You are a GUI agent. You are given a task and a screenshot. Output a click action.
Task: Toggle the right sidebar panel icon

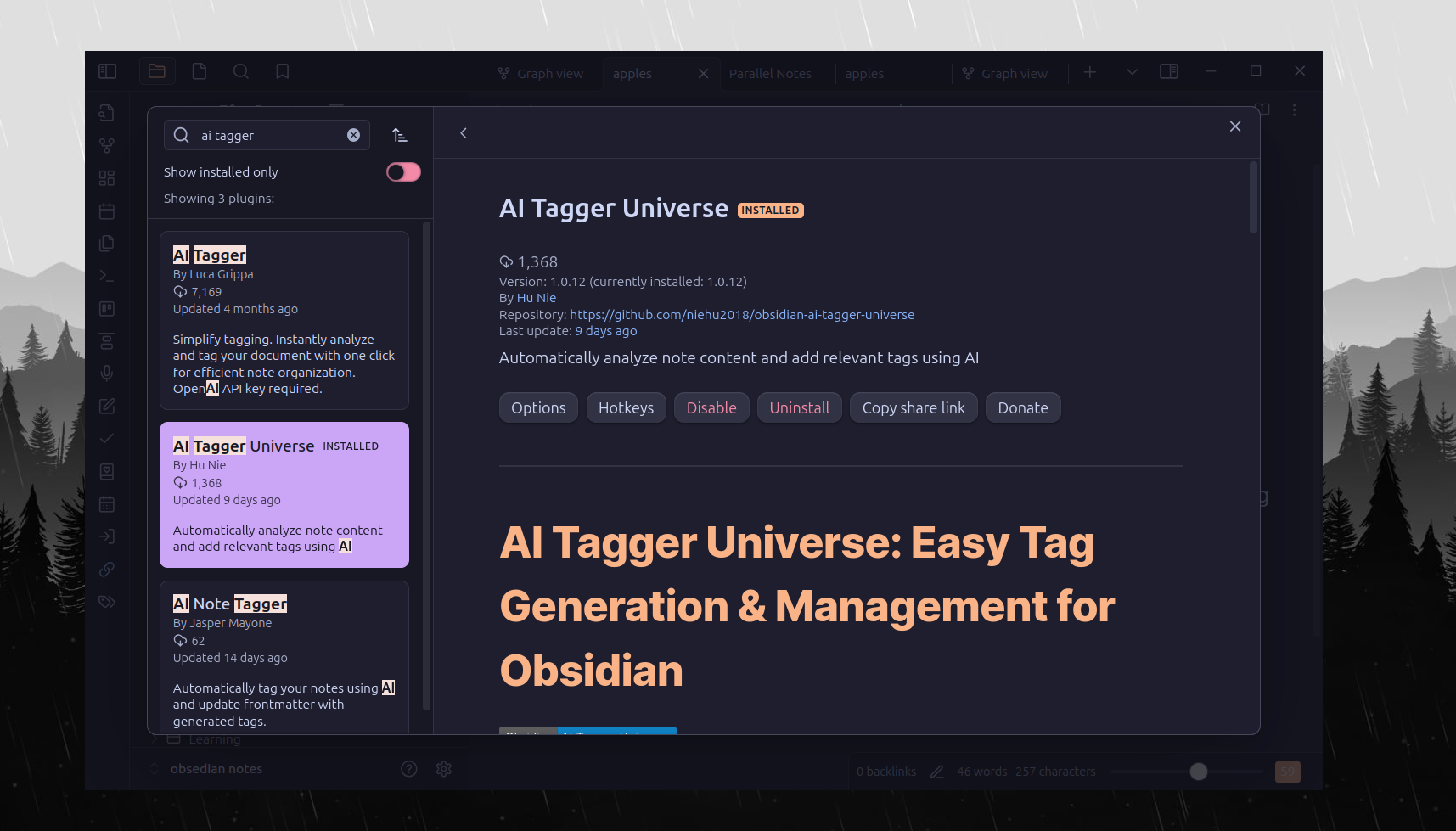[x=1169, y=71]
